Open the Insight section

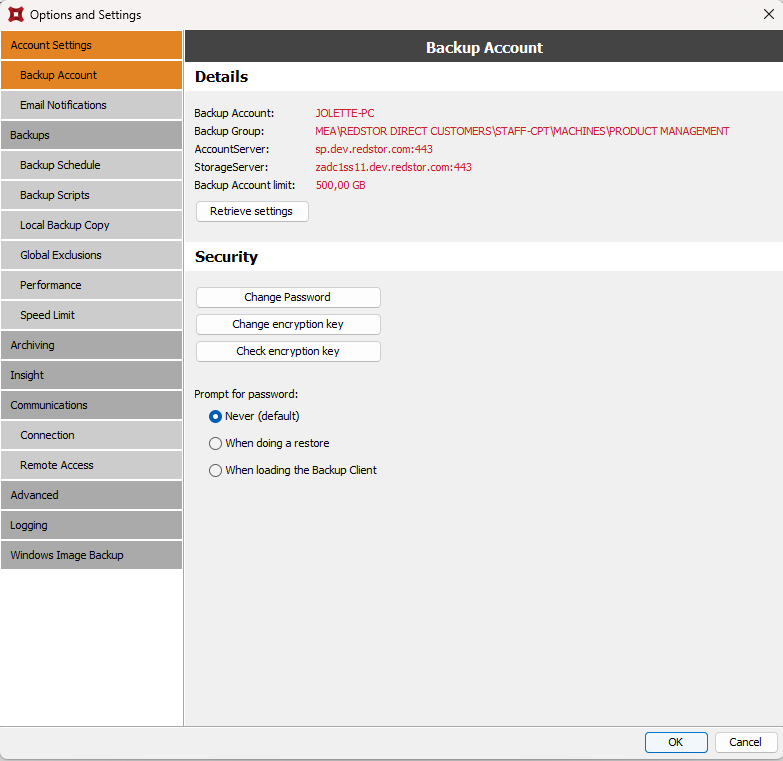pyautogui.click(x=91, y=375)
